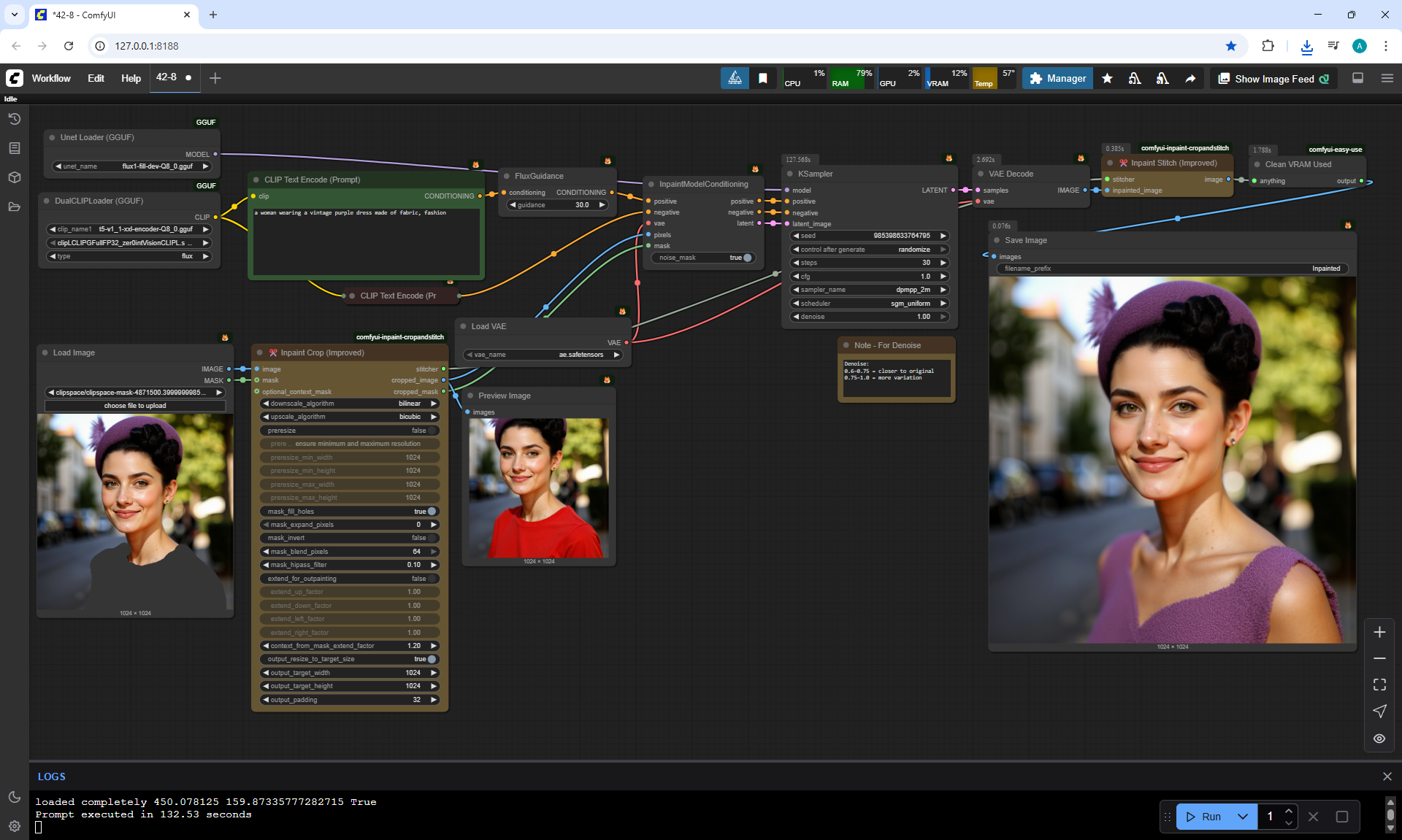Open the node library cube icon
Screen dimensions: 1402x840
(x=15, y=177)
